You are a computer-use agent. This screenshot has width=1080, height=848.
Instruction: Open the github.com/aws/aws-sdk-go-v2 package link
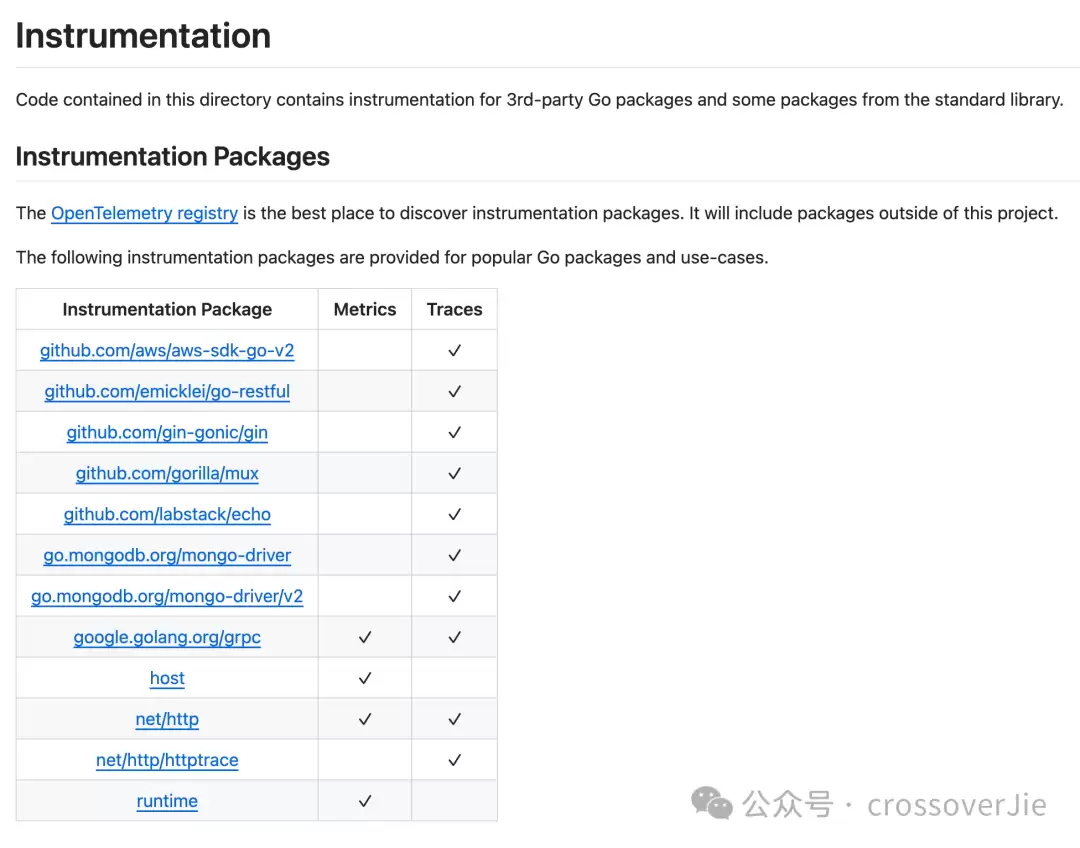click(x=167, y=351)
